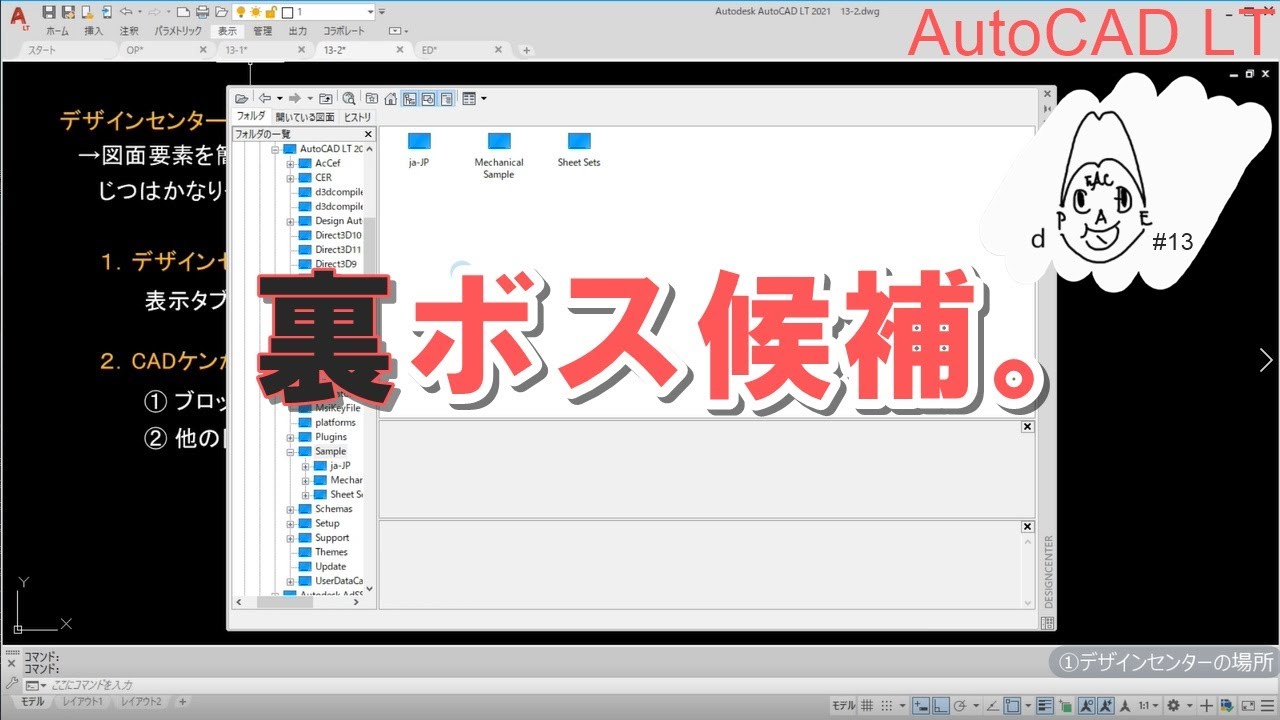1280x720 pixels.
Task: Open the layer list dropdown showing 1
Action: tap(371, 12)
